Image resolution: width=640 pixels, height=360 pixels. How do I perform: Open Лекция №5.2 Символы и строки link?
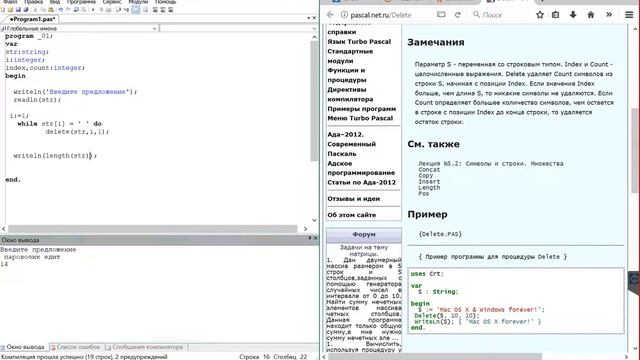click(491, 164)
